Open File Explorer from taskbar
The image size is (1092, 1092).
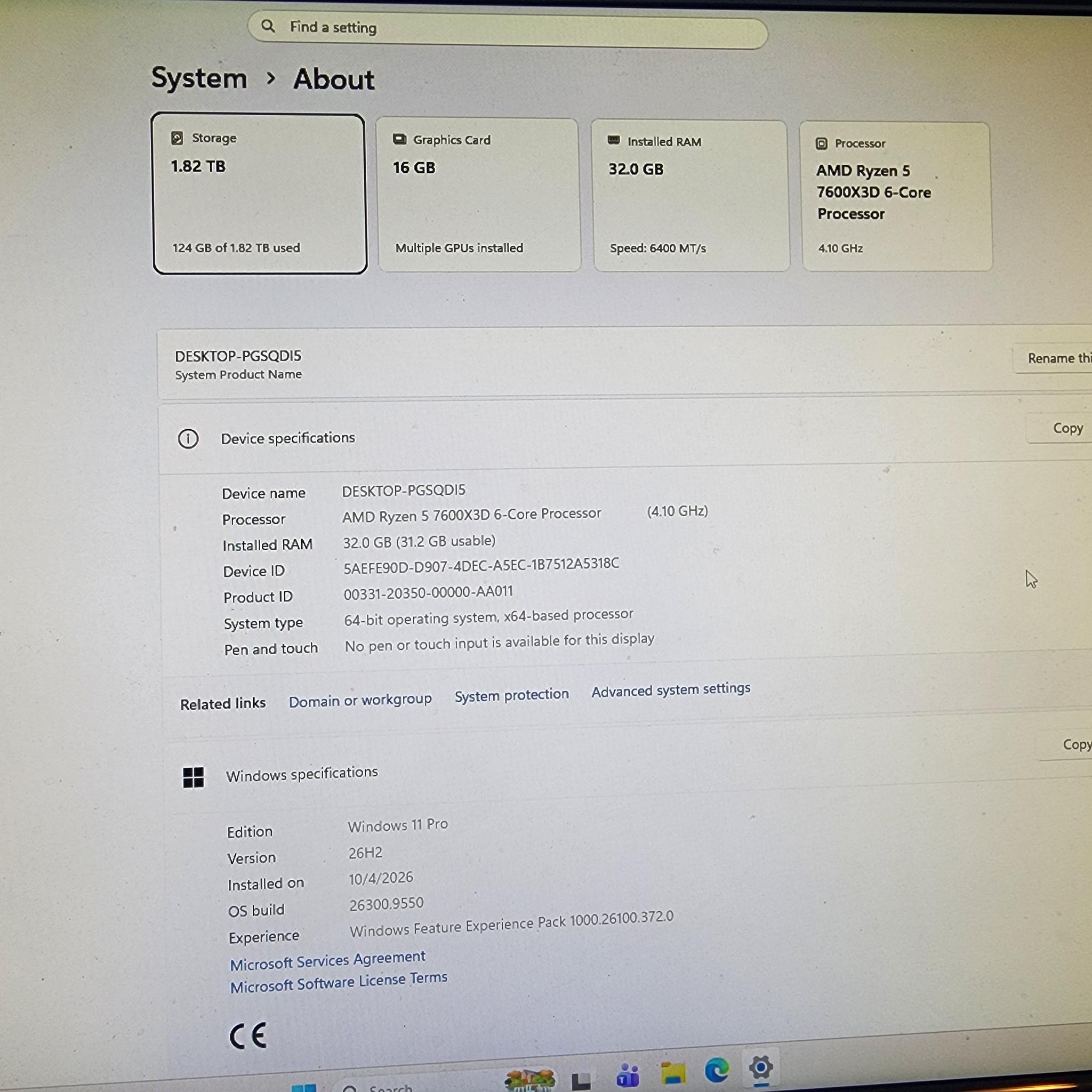coord(672,1072)
